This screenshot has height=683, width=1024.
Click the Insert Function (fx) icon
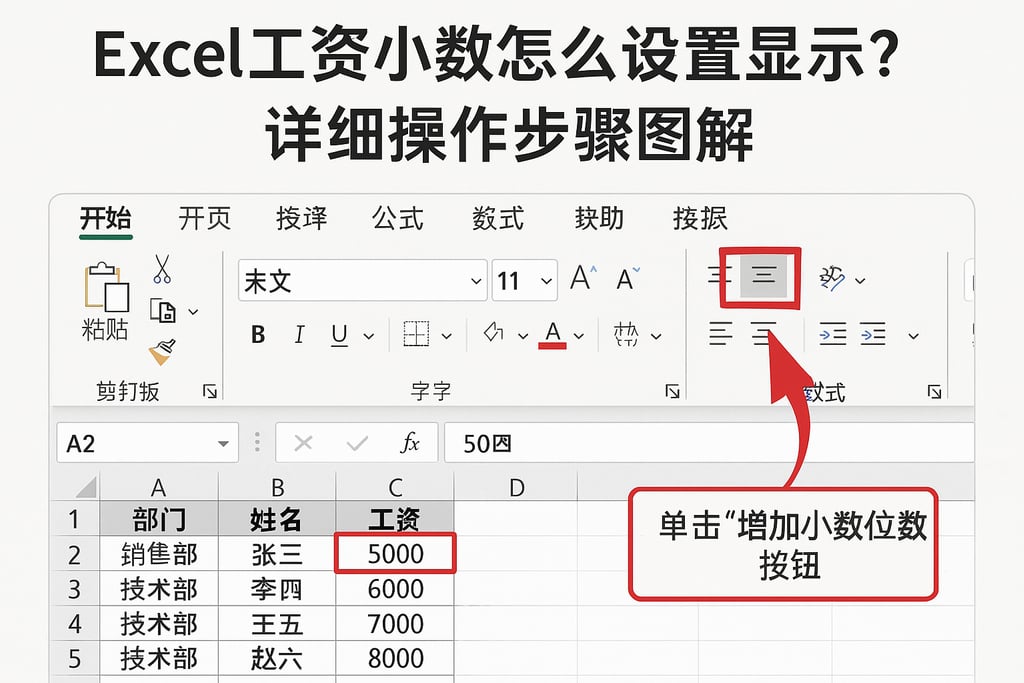[413, 442]
